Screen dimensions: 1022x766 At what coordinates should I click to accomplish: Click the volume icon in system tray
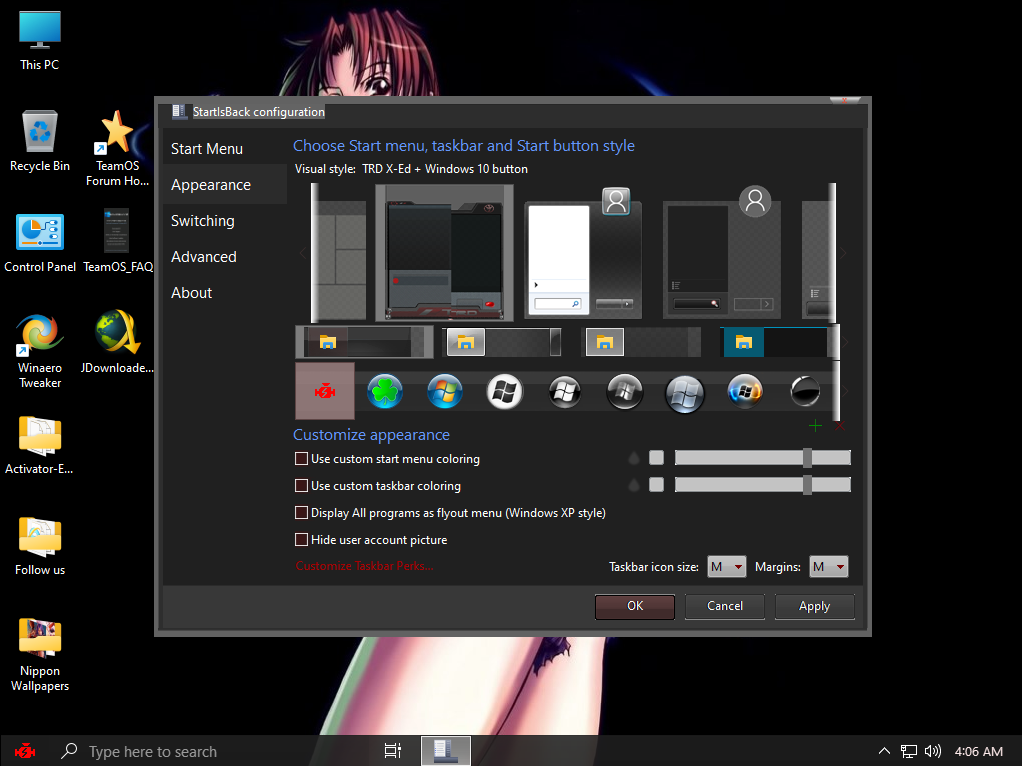tap(933, 751)
